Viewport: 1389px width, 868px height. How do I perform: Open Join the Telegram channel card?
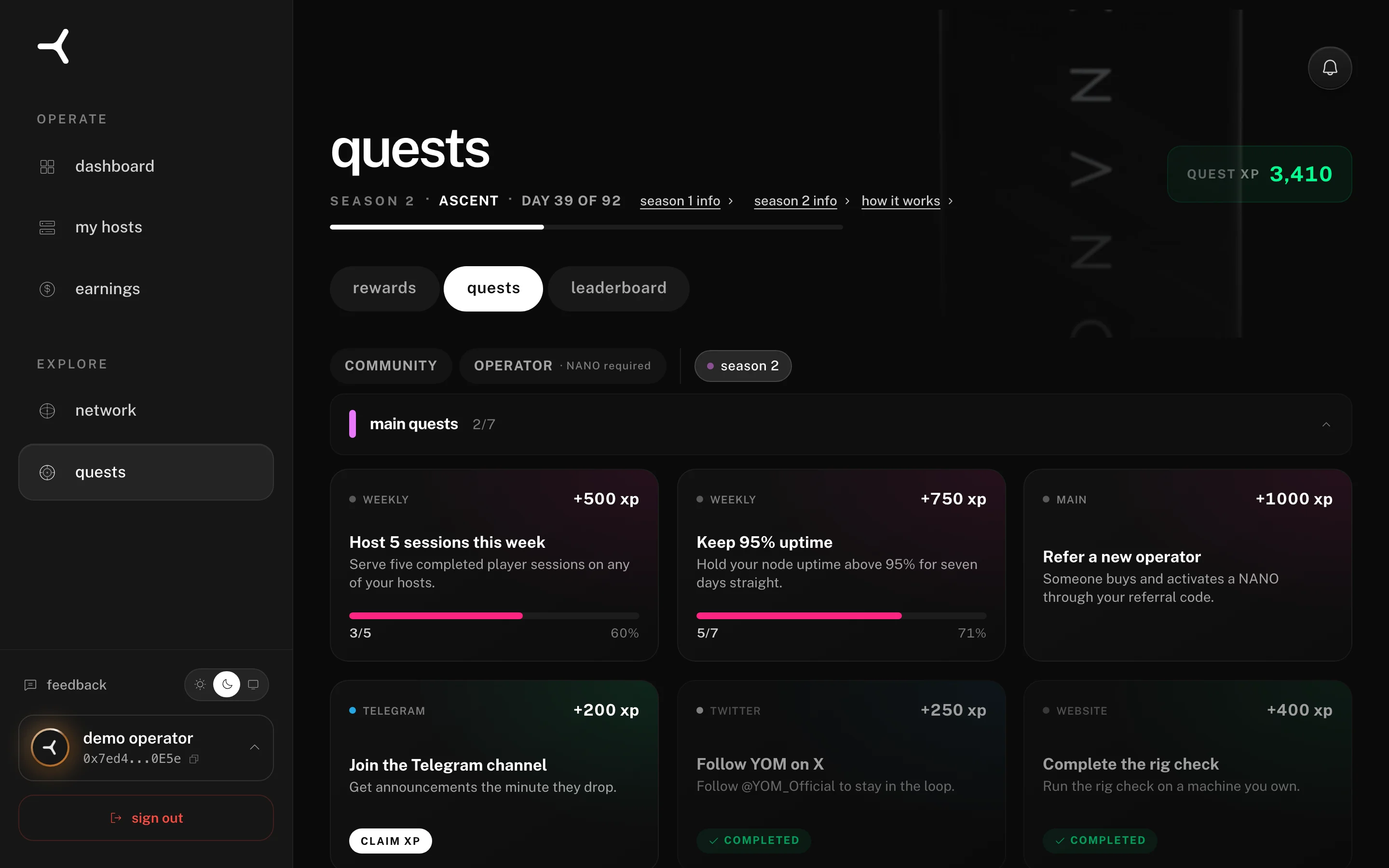(493, 774)
